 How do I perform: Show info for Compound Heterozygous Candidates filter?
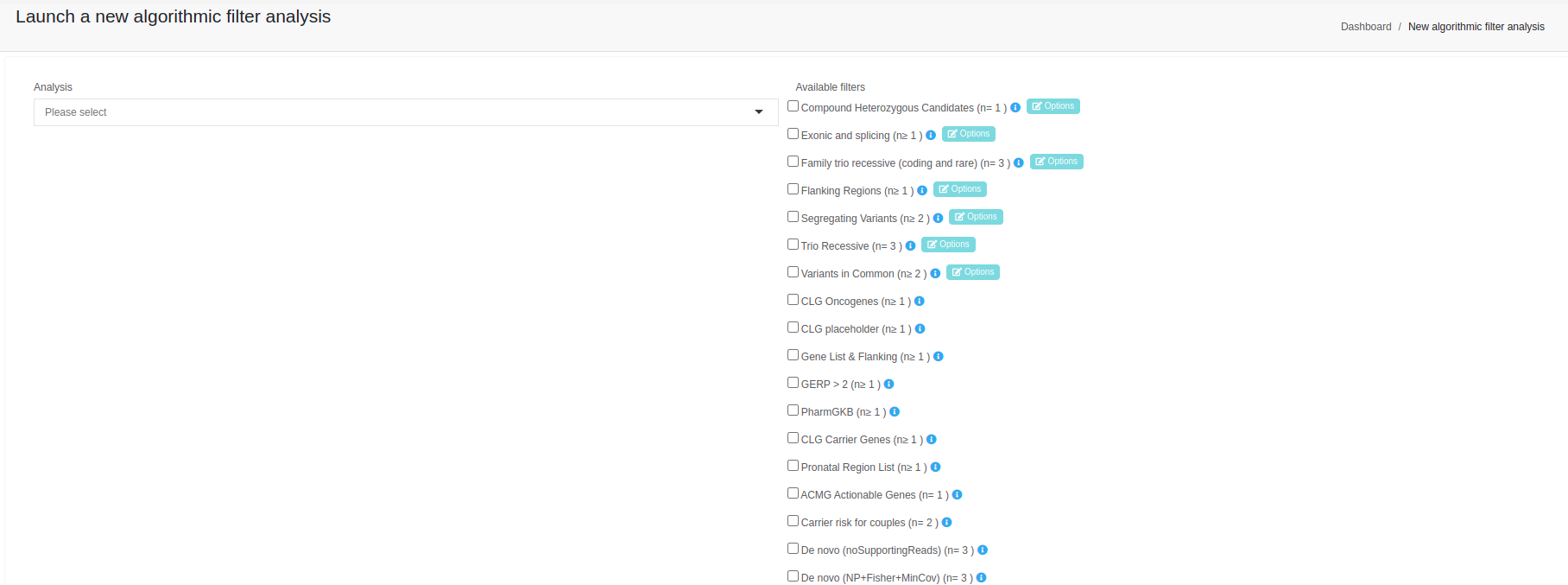(x=1015, y=108)
